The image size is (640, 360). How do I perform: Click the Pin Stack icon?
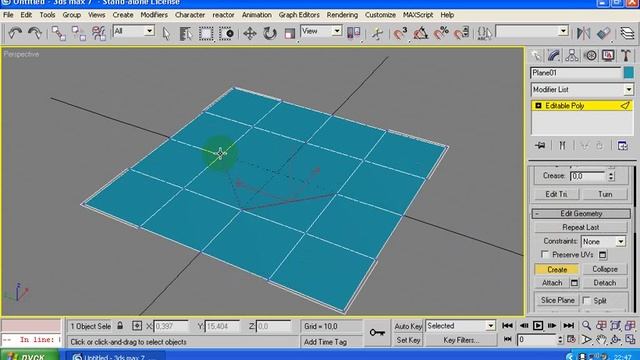[540, 145]
